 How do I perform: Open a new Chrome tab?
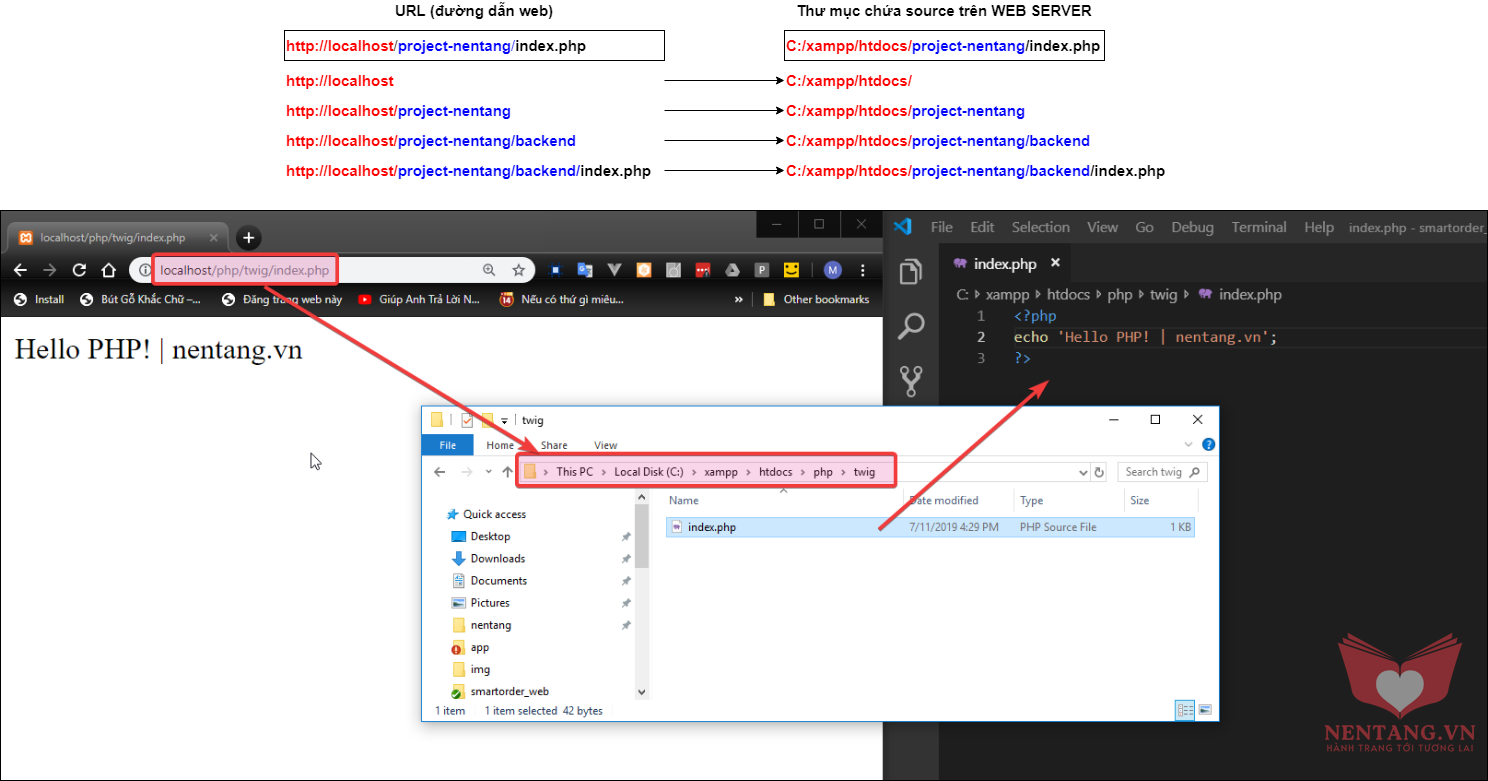pos(248,238)
